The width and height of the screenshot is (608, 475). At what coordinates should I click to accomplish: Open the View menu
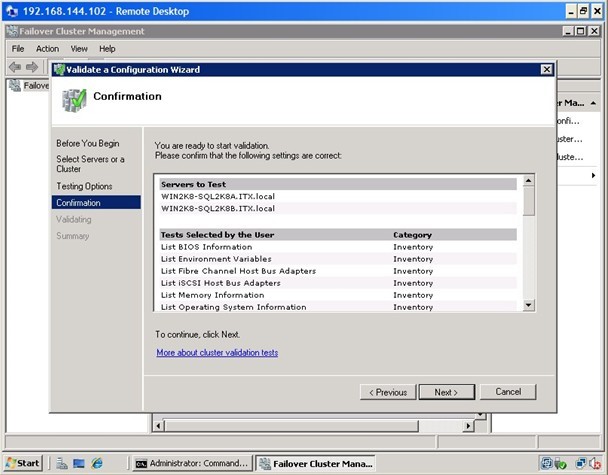[79, 49]
